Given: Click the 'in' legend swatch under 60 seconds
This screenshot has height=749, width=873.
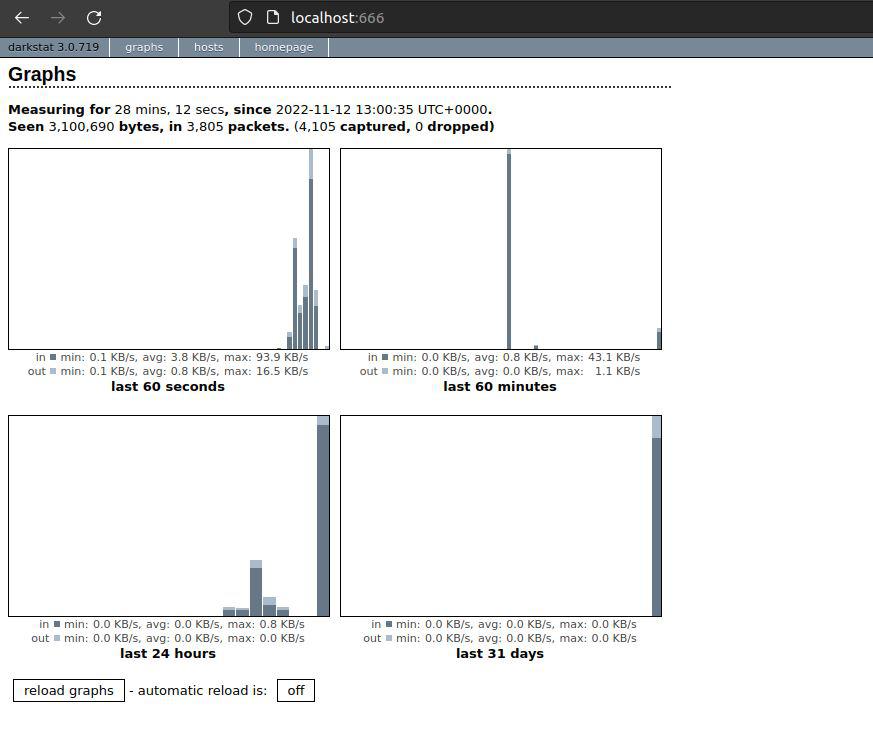Looking at the screenshot, I should click(53, 357).
